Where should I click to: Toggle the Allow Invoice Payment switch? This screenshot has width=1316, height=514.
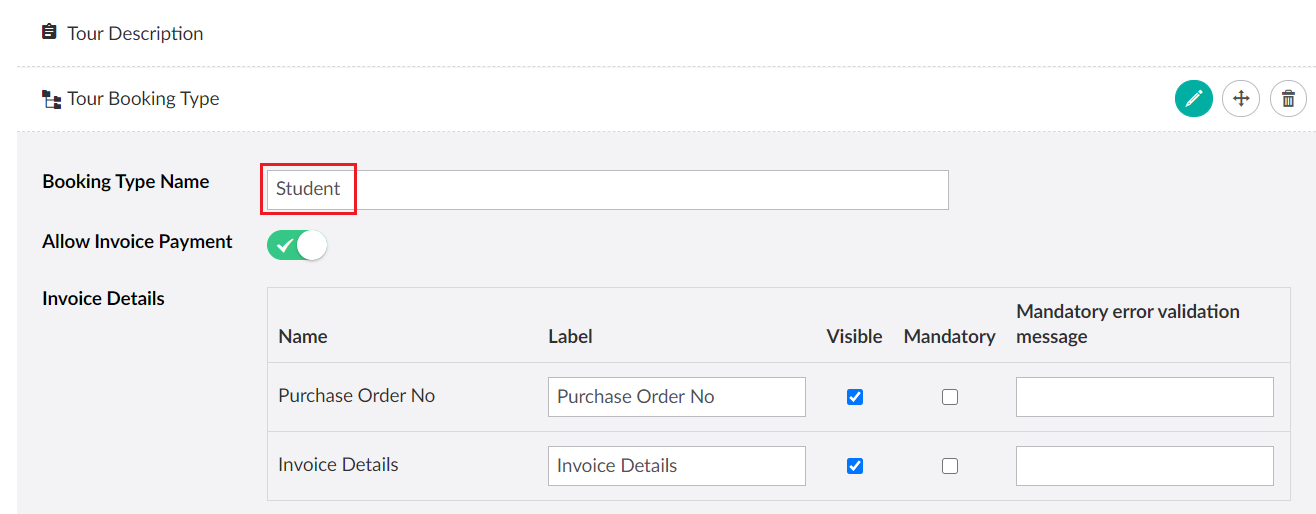tap(297, 245)
